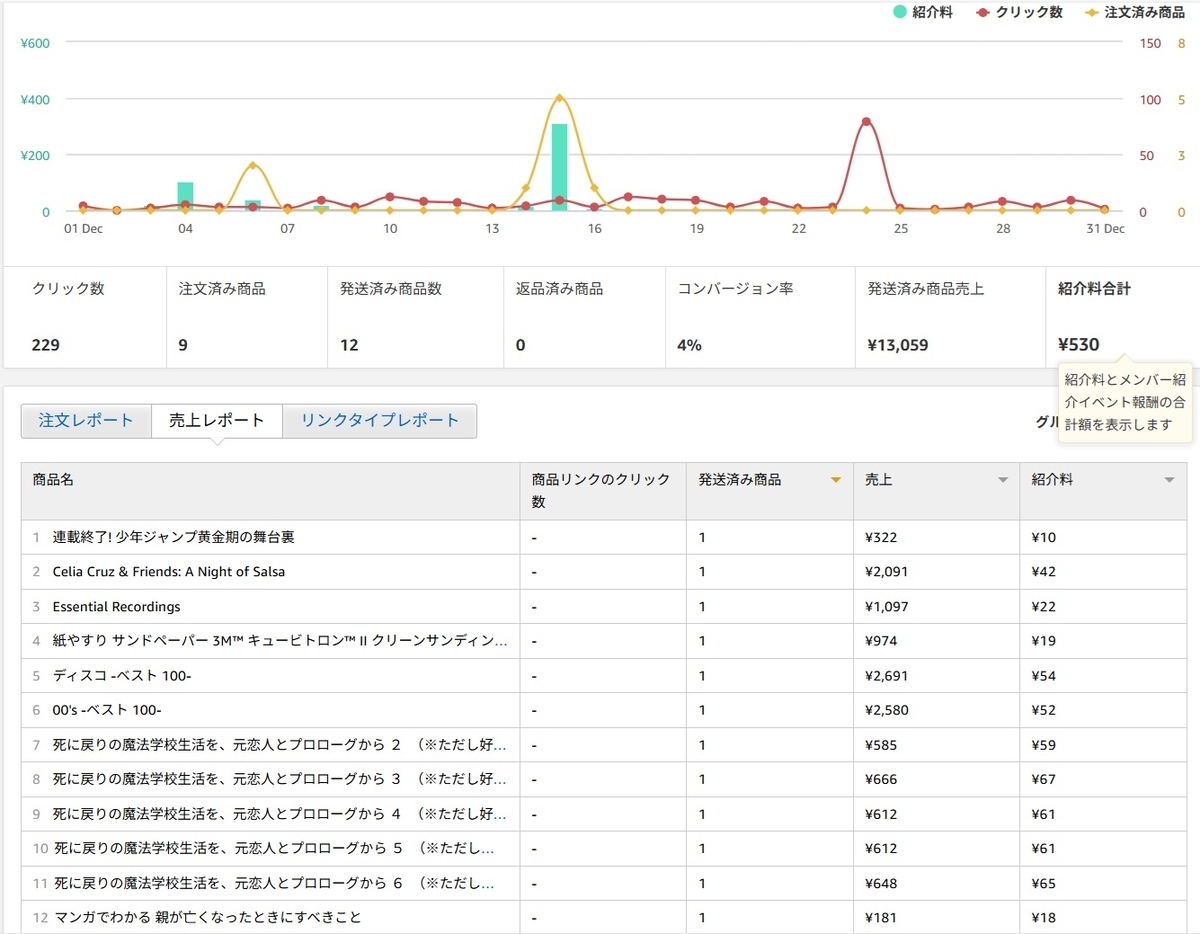
Task: Click 死に戻りの魔法学校生活 volume 2 row
Action: [x=603, y=745]
